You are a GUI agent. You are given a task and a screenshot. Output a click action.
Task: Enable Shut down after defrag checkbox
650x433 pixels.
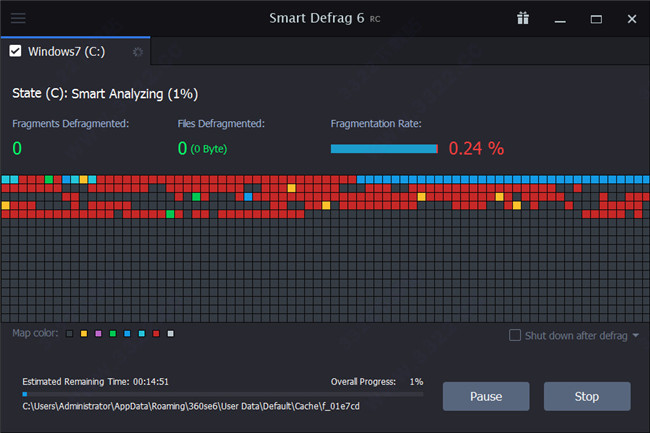tap(514, 335)
